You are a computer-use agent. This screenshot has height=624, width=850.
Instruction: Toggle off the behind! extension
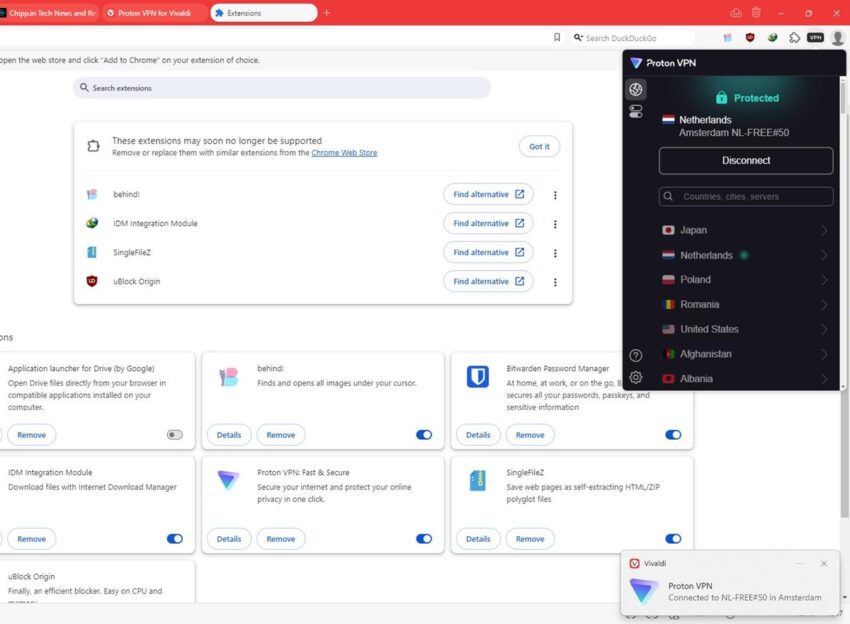click(424, 435)
